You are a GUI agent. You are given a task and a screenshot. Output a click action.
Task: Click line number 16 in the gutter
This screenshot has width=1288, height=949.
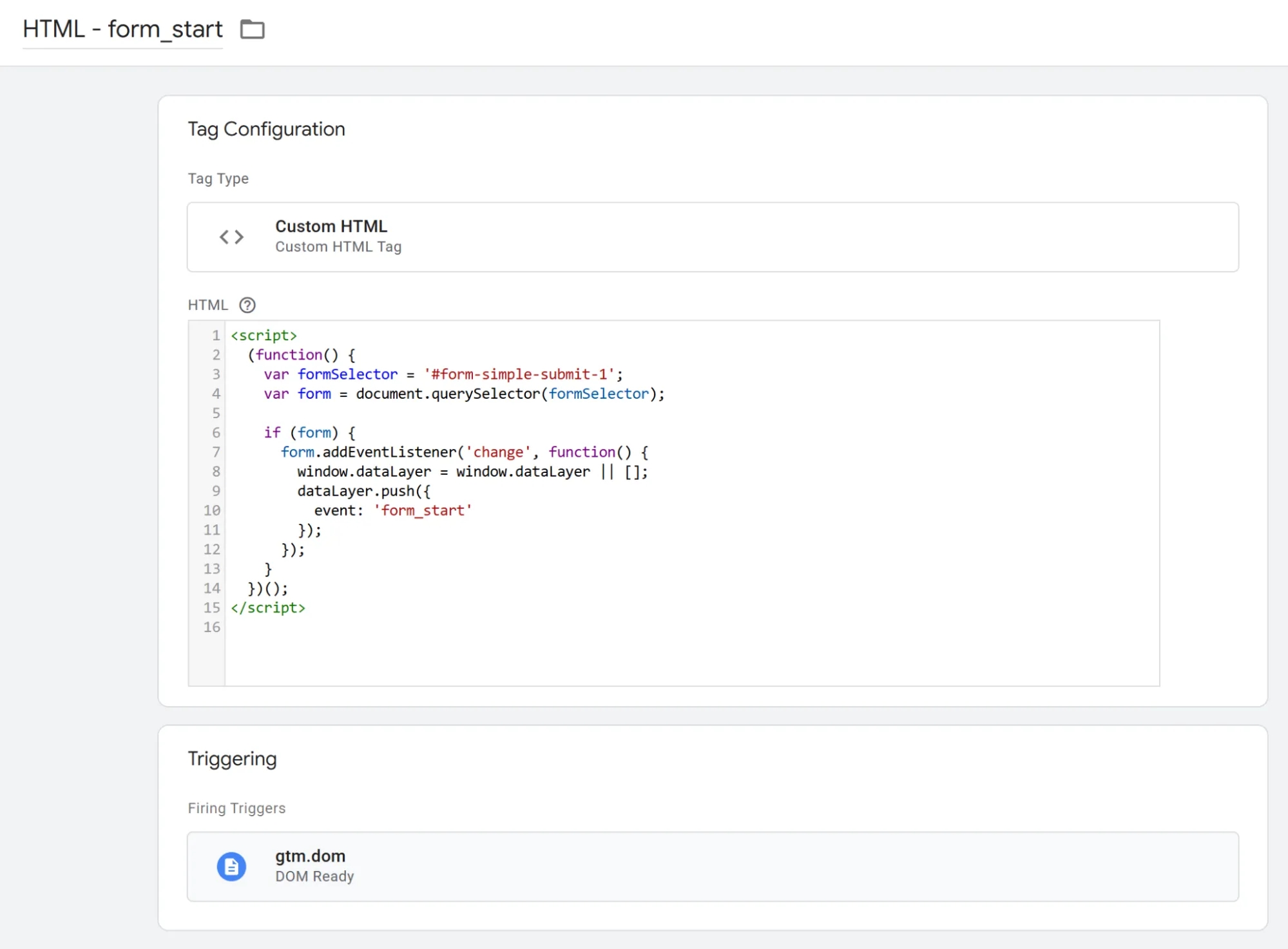pos(212,627)
